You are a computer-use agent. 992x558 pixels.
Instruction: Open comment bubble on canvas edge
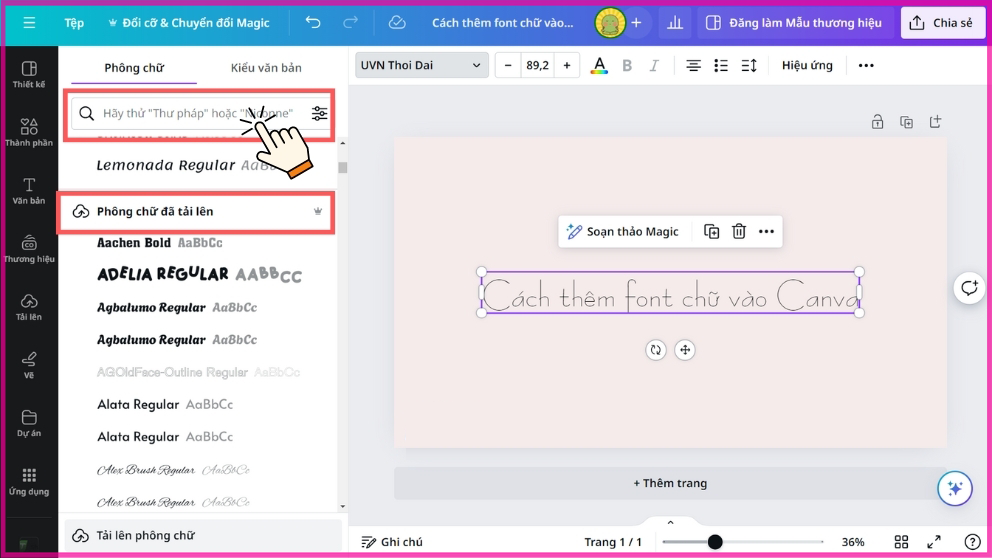click(969, 288)
